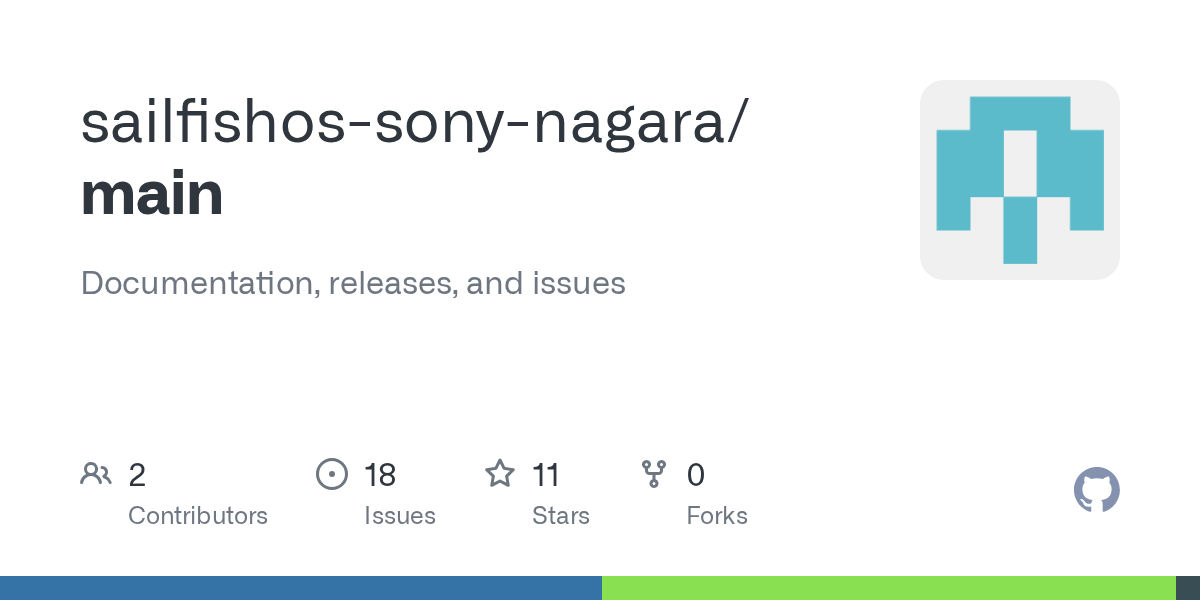Click the dark gray language bar segment
The height and width of the screenshot is (600, 1200).
coord(1188,588)
